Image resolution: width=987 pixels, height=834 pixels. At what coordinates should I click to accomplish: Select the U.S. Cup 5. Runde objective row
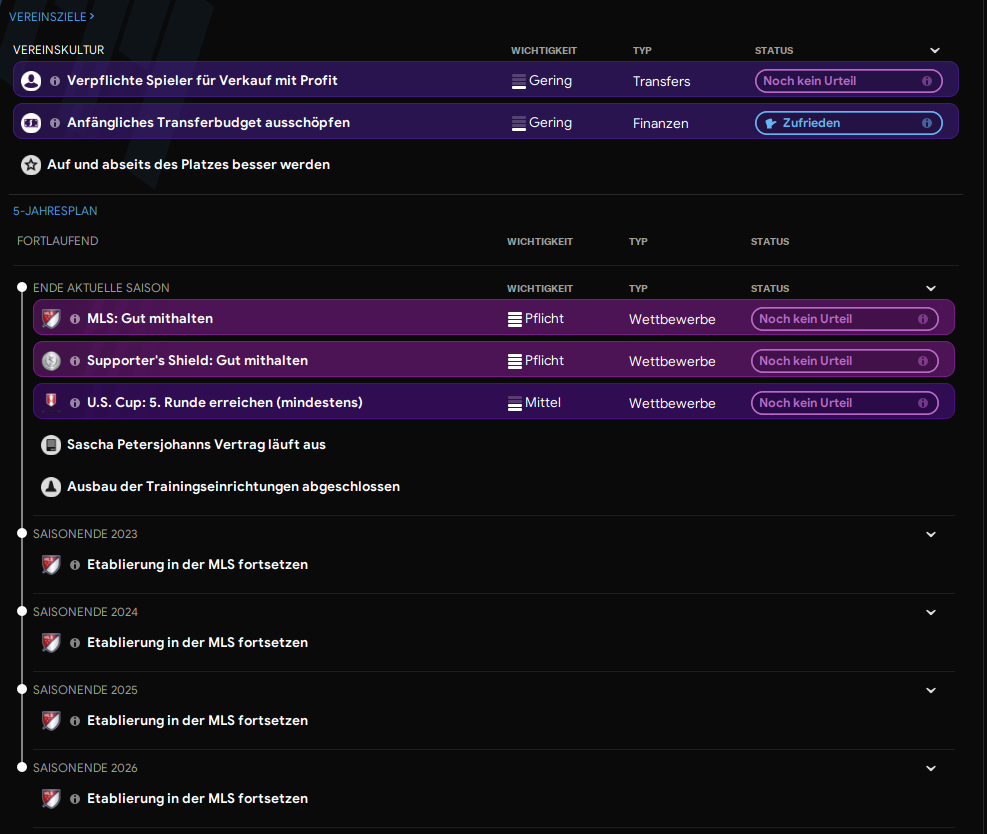point(494,402)
